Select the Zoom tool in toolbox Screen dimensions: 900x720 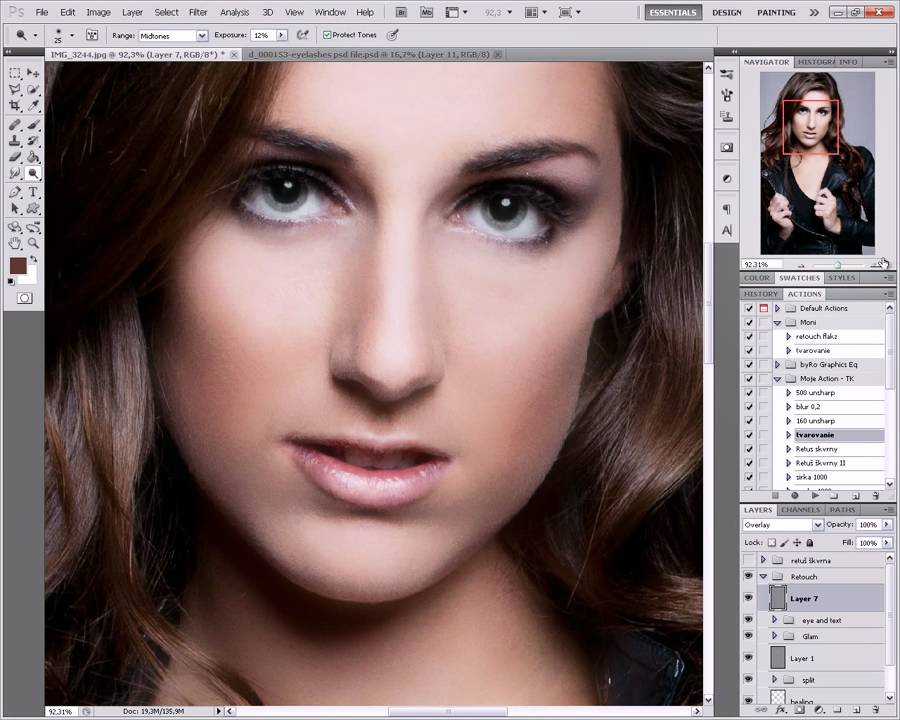click(33, 243)
